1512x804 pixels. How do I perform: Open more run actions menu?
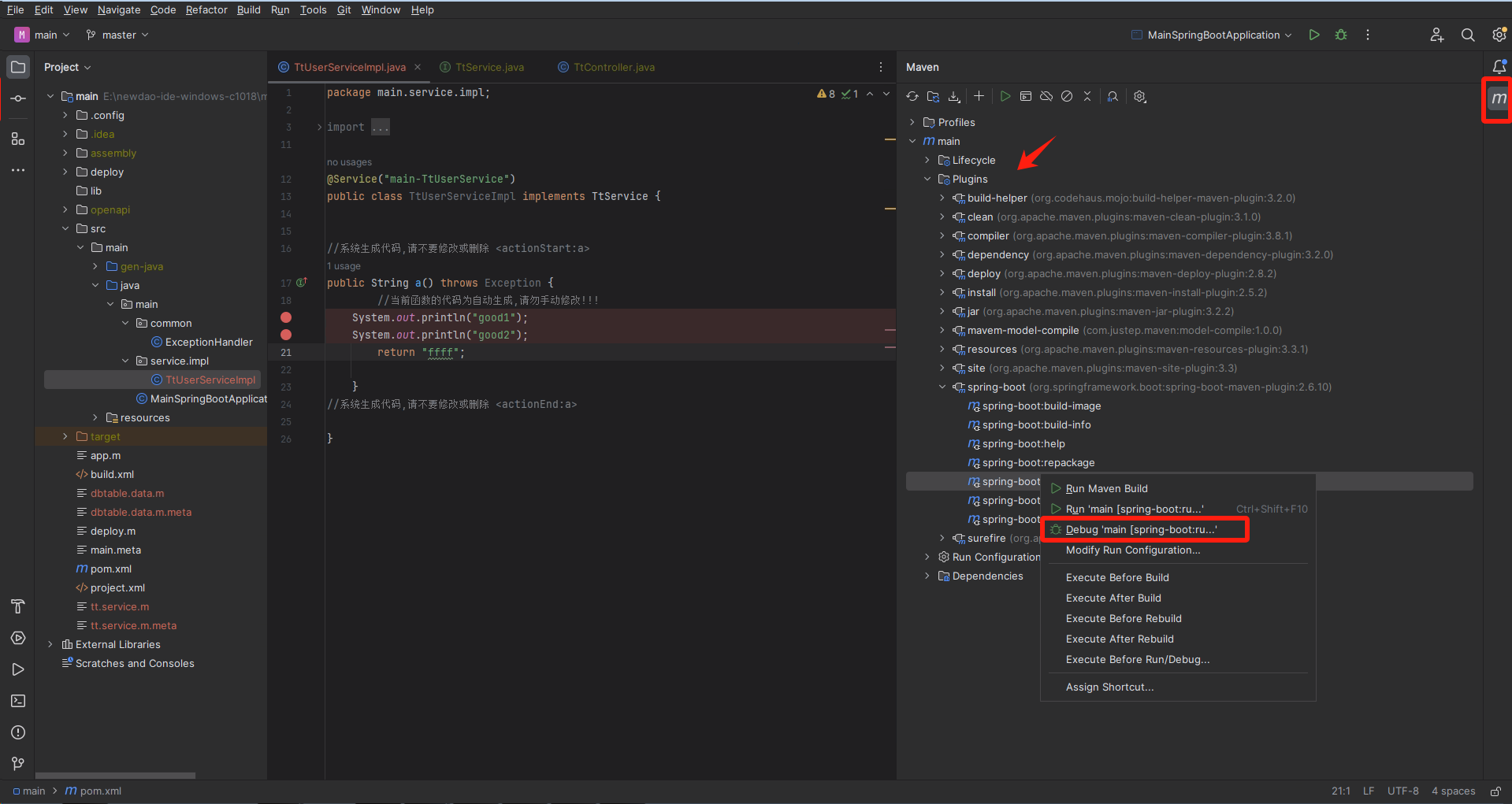1368,35
